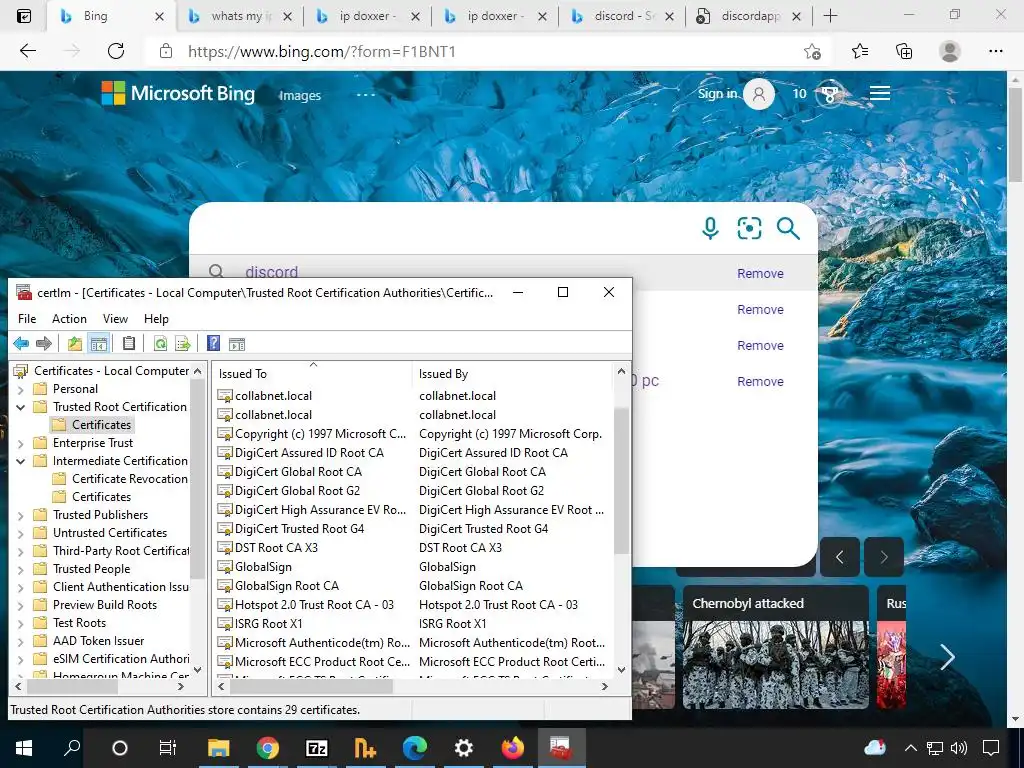Open File Explorer from the taskbar
Viewport: 1024px width, 768px height.
[x=219, y=748]
